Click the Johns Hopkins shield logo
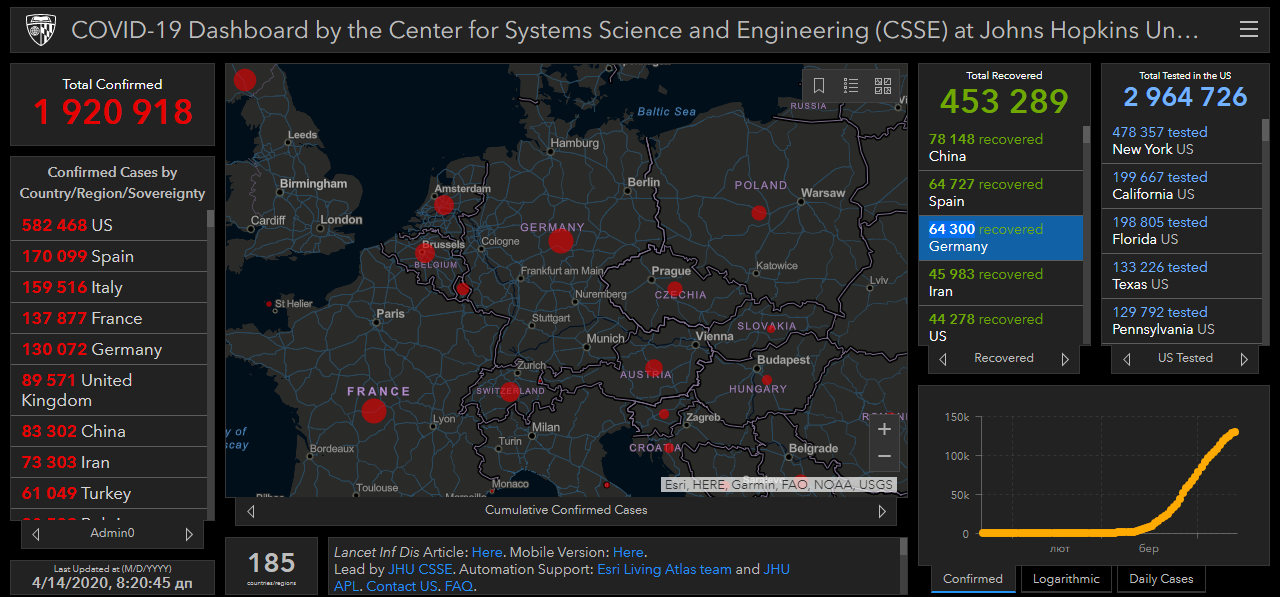The height and width of the screenshot is (597, 1280). [x=40, y=30]
